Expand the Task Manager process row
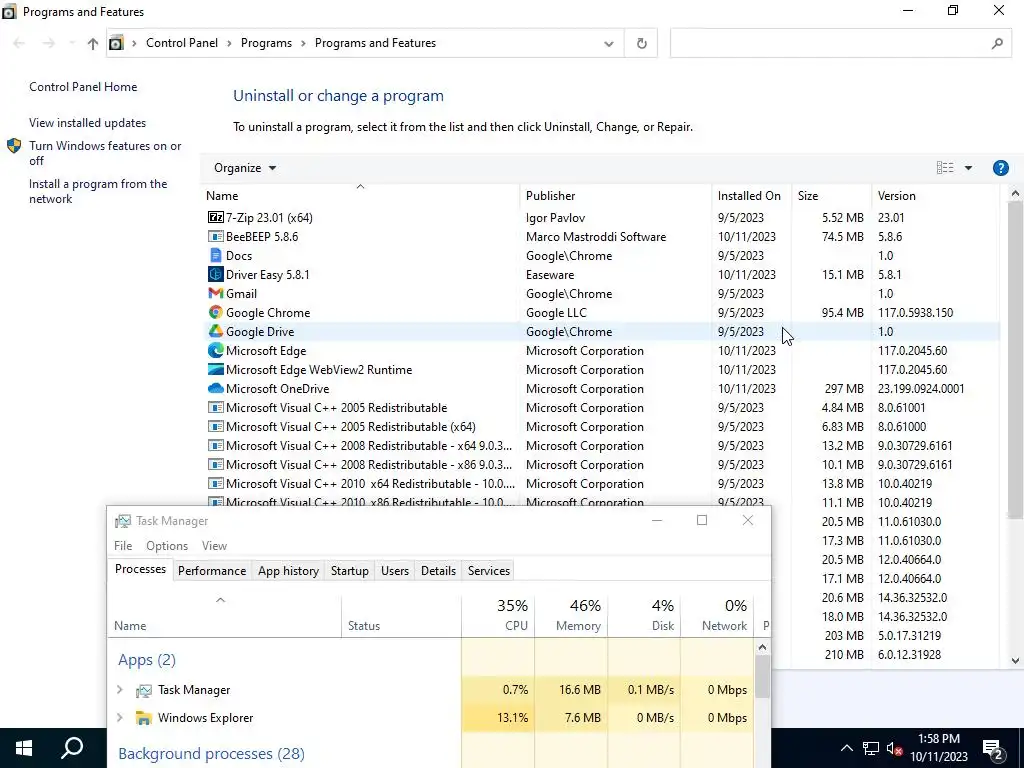Image resolution: width=1024 pixels, height=768 pixels. pos(120,690)
